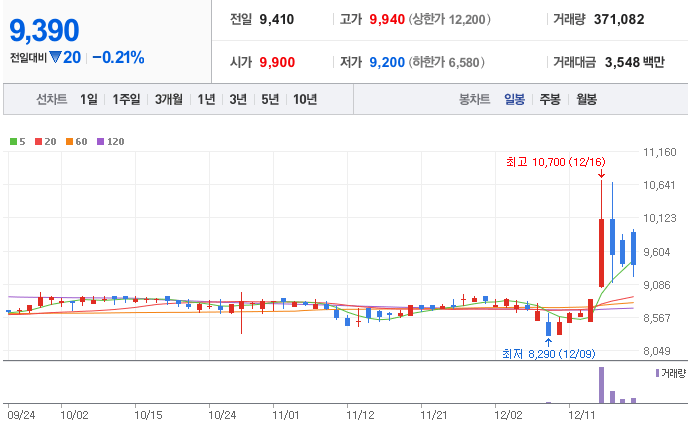Image resolution: width=688 pixels, height=425 pixels.
Task: Click the orange 60-day moving average swatch
Action: [69, 141]
